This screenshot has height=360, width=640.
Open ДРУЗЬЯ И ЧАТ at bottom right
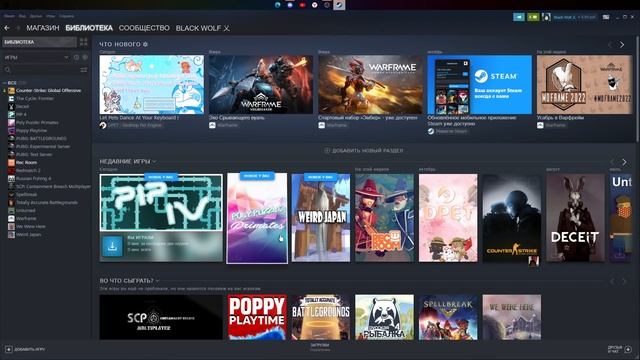620,349
